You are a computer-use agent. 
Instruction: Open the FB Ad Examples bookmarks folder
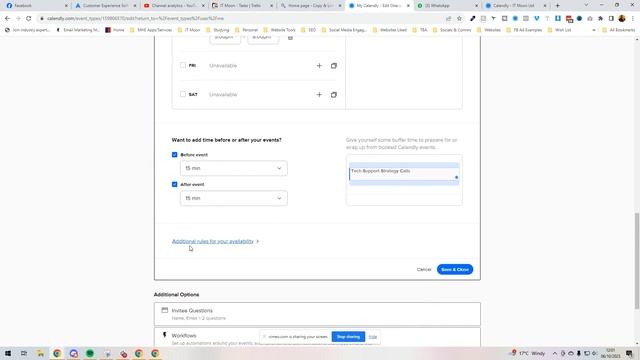tap(524, 30)
